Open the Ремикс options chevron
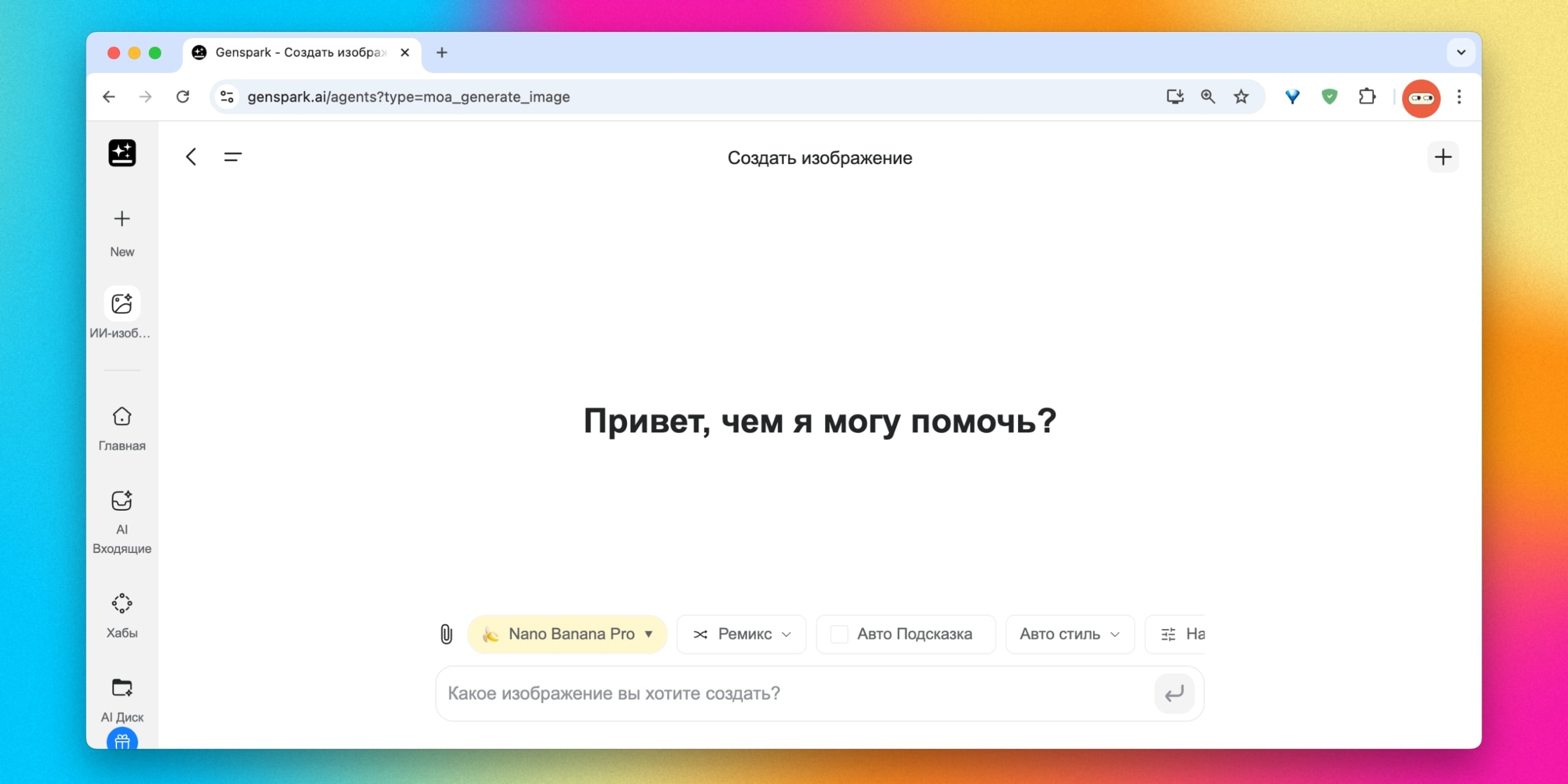 coord(786,634)
